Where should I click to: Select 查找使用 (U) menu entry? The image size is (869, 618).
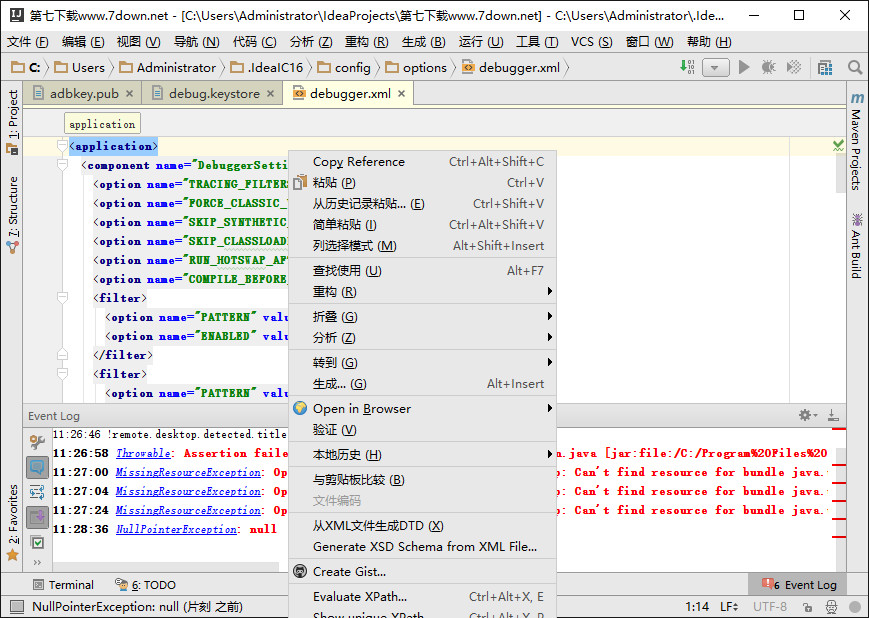(422, 270)
